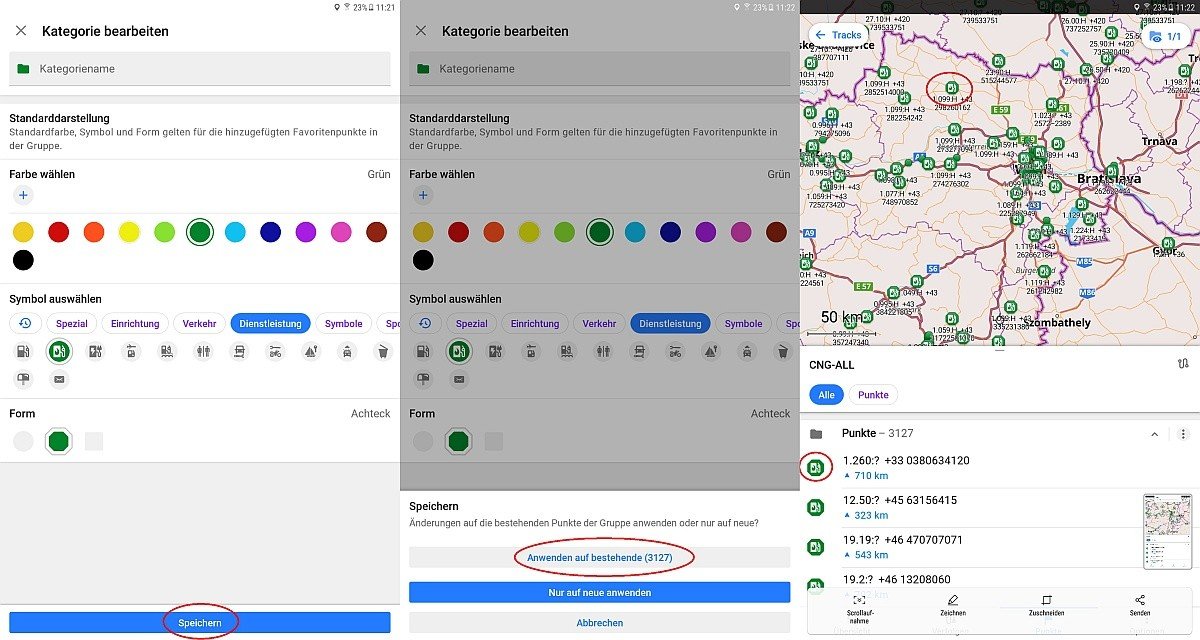Open point 1.260:? +33 0380634120
1200x640 pixels.
tap(1000, 467)
